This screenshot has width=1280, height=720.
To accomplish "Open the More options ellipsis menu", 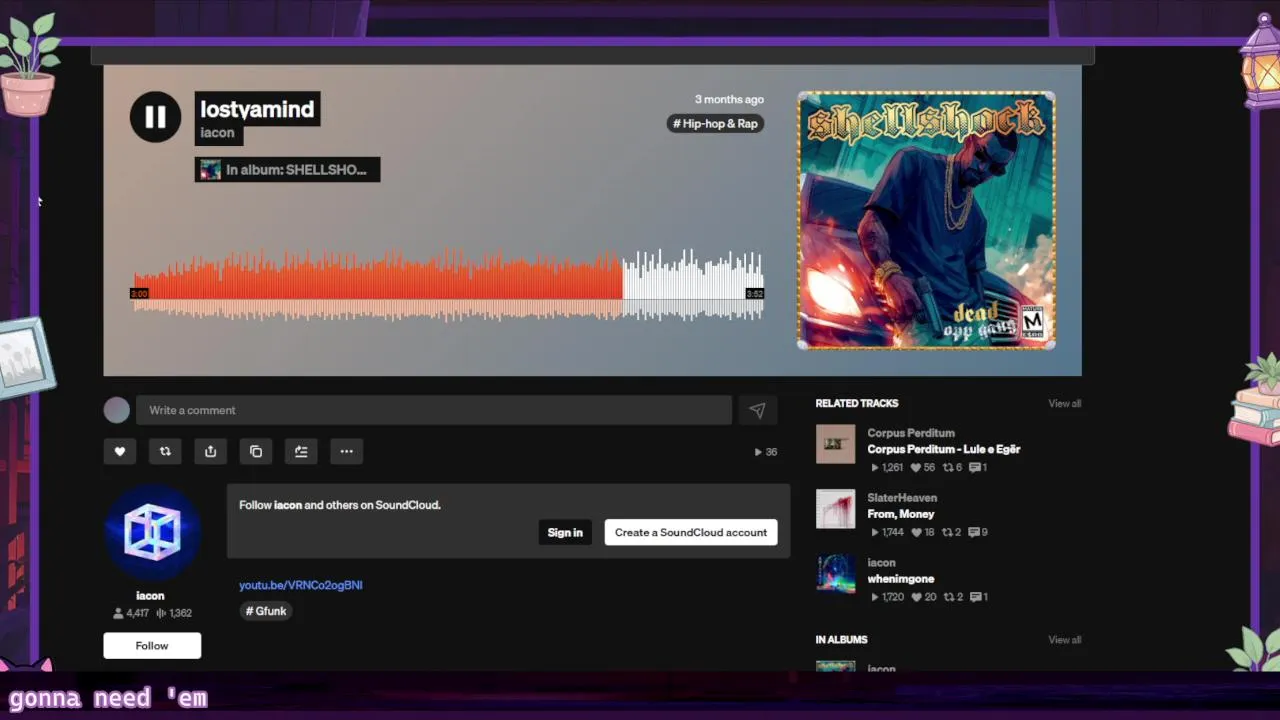I will (x=346, y=451).
